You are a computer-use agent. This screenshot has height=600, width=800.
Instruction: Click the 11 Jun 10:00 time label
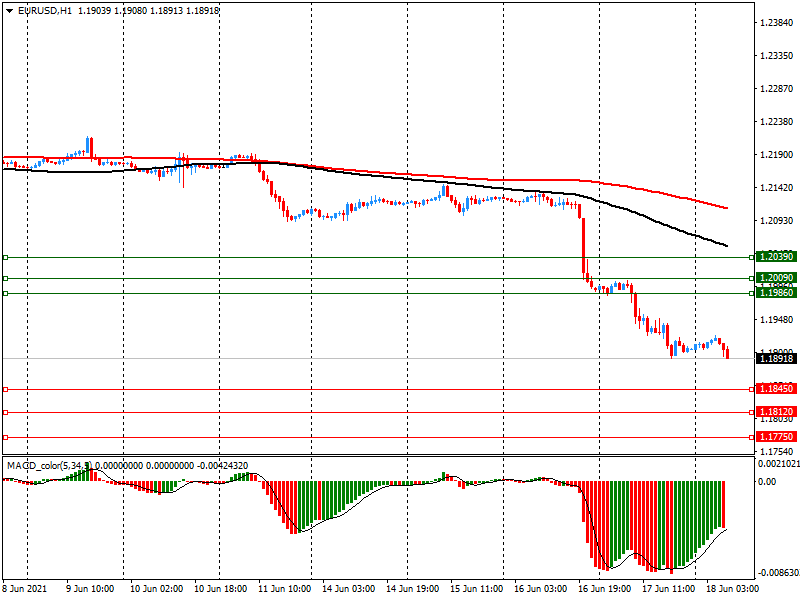pyautogui.click(x=285, y=589)
